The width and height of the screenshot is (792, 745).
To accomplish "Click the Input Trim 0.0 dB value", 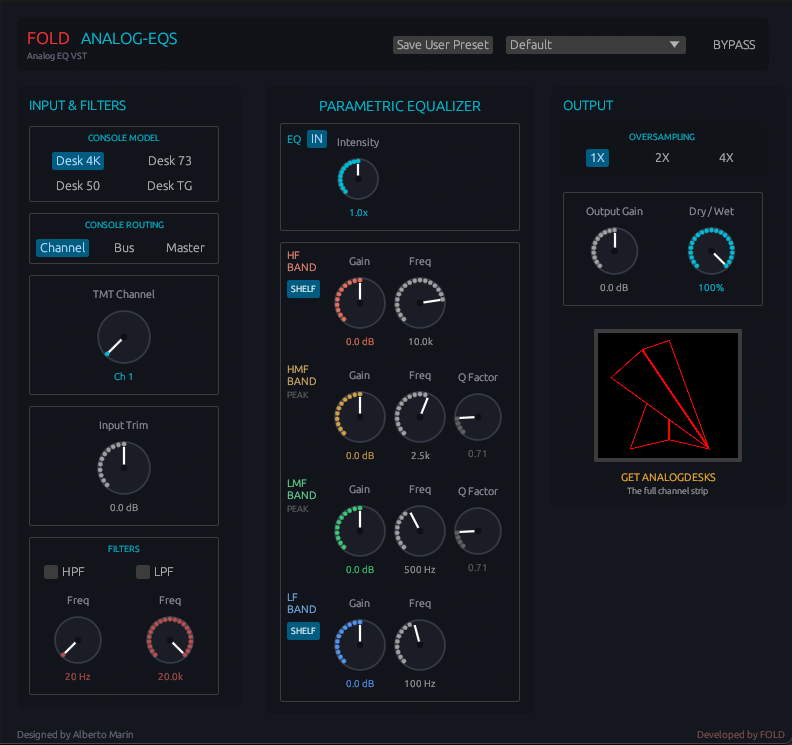I will coord(124,508).
